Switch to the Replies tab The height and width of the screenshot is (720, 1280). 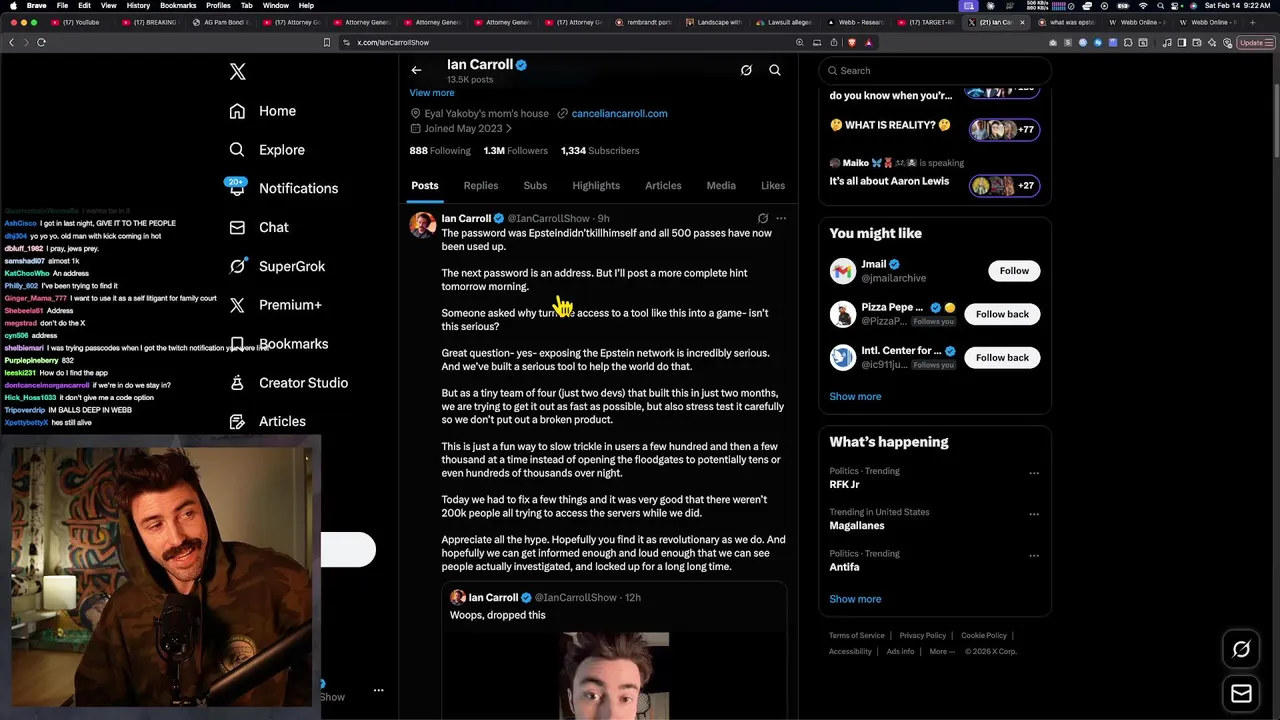coord(481,186)
